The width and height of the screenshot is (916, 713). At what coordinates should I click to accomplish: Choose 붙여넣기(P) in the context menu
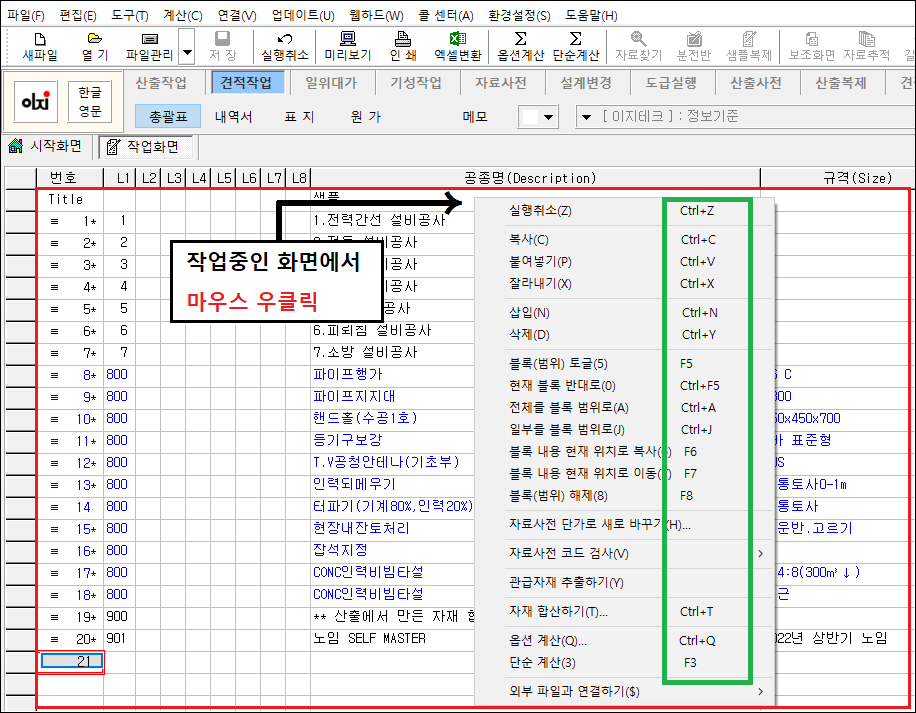[624, 262]
